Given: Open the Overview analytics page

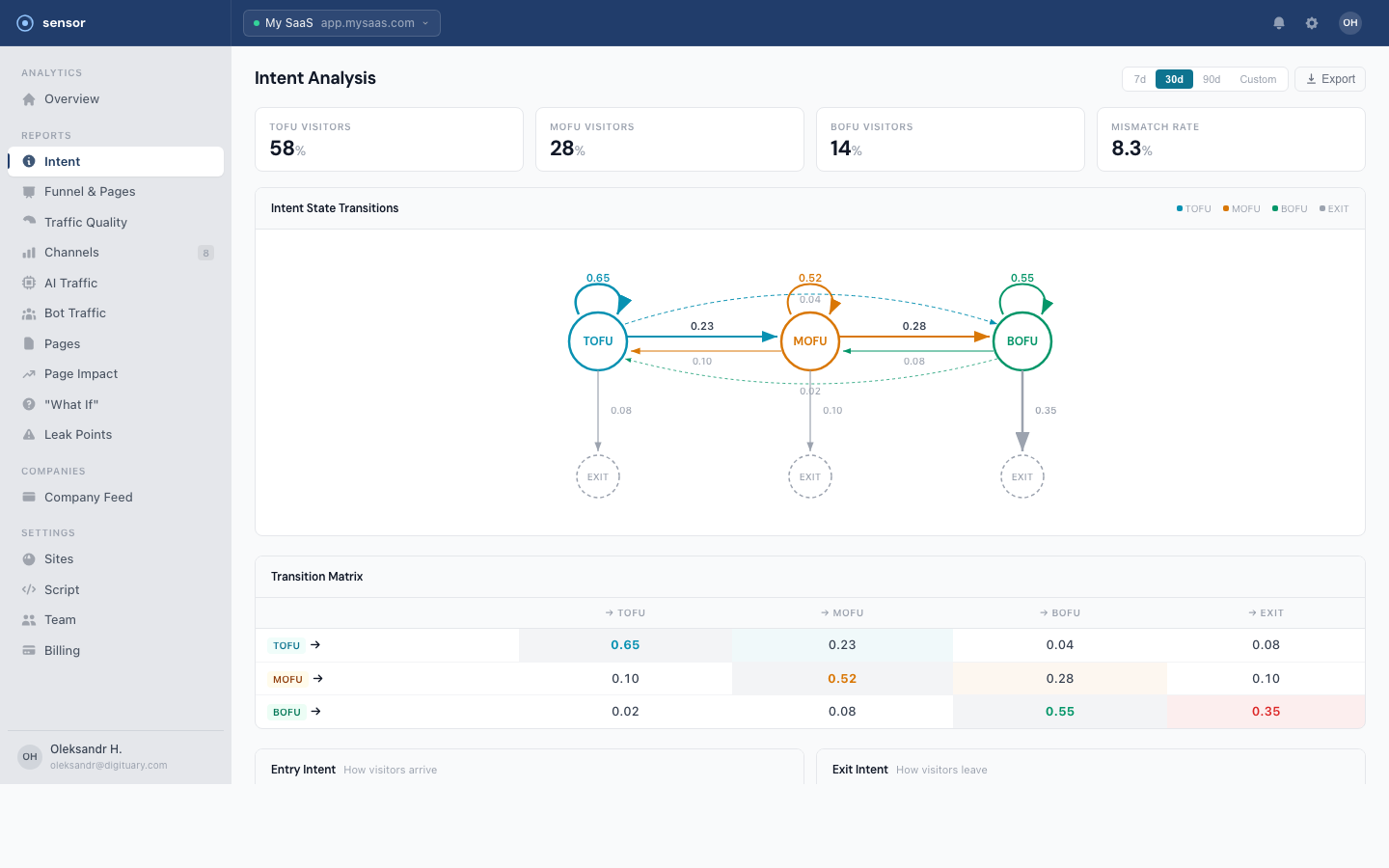Looking at the screenshot, I should tap(72, 98).
